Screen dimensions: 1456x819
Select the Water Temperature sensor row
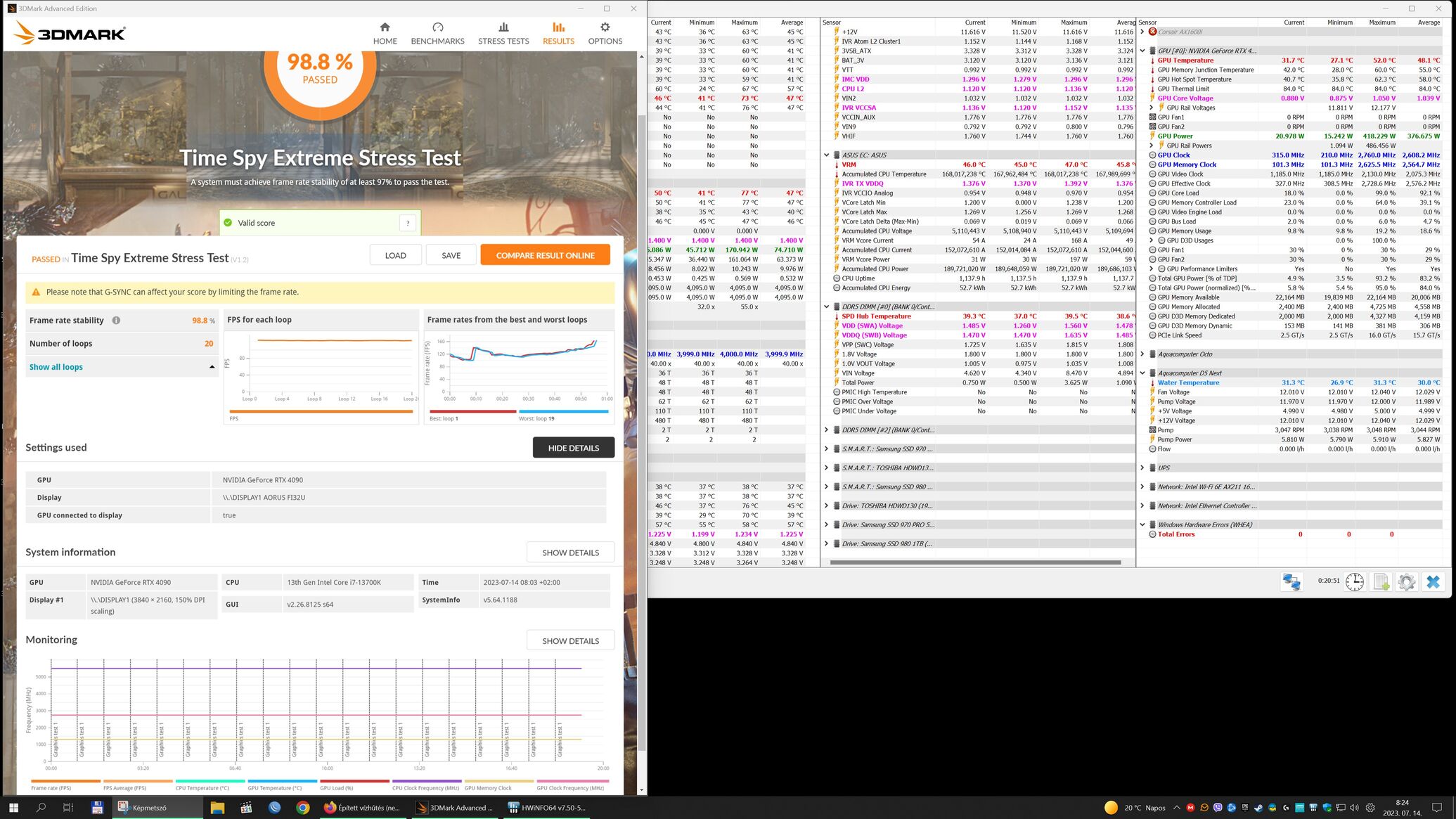[1294, 383]
